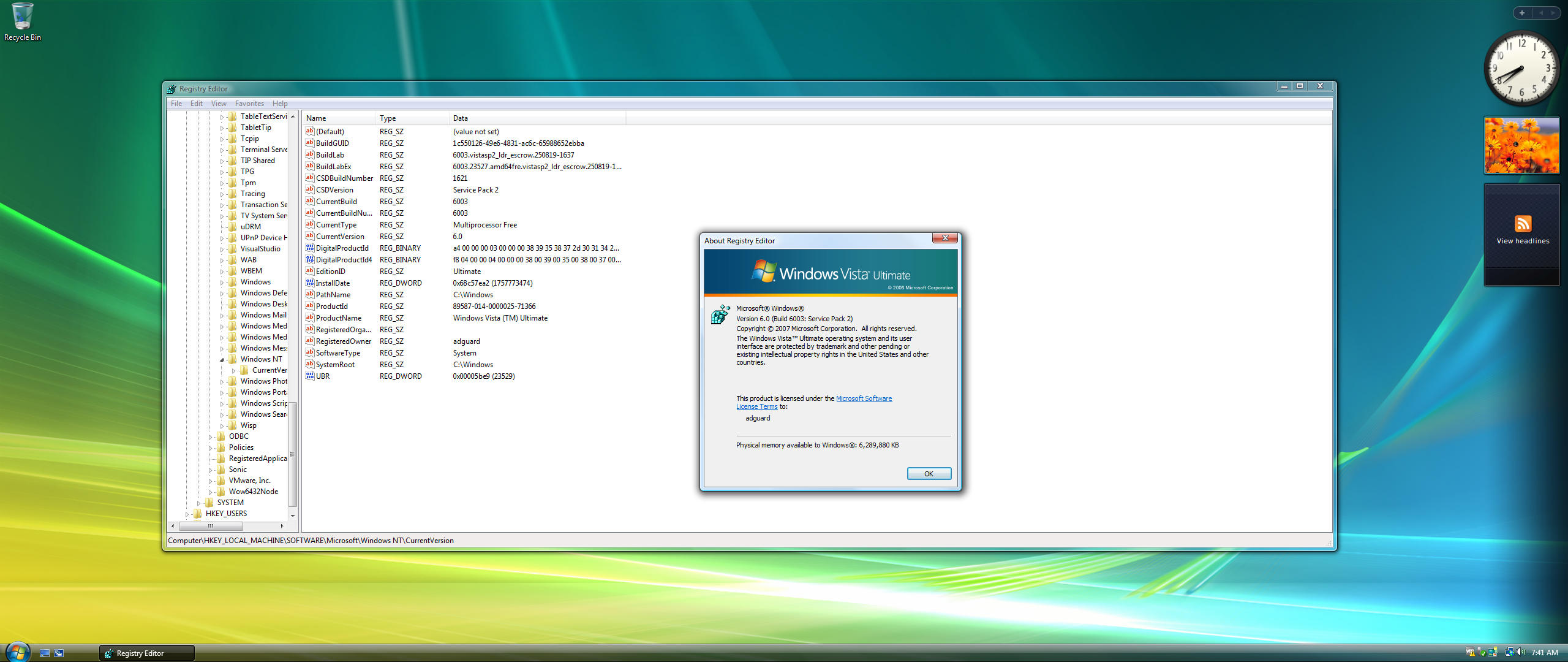Select the RegisteredOwner value name

(343, 341)
